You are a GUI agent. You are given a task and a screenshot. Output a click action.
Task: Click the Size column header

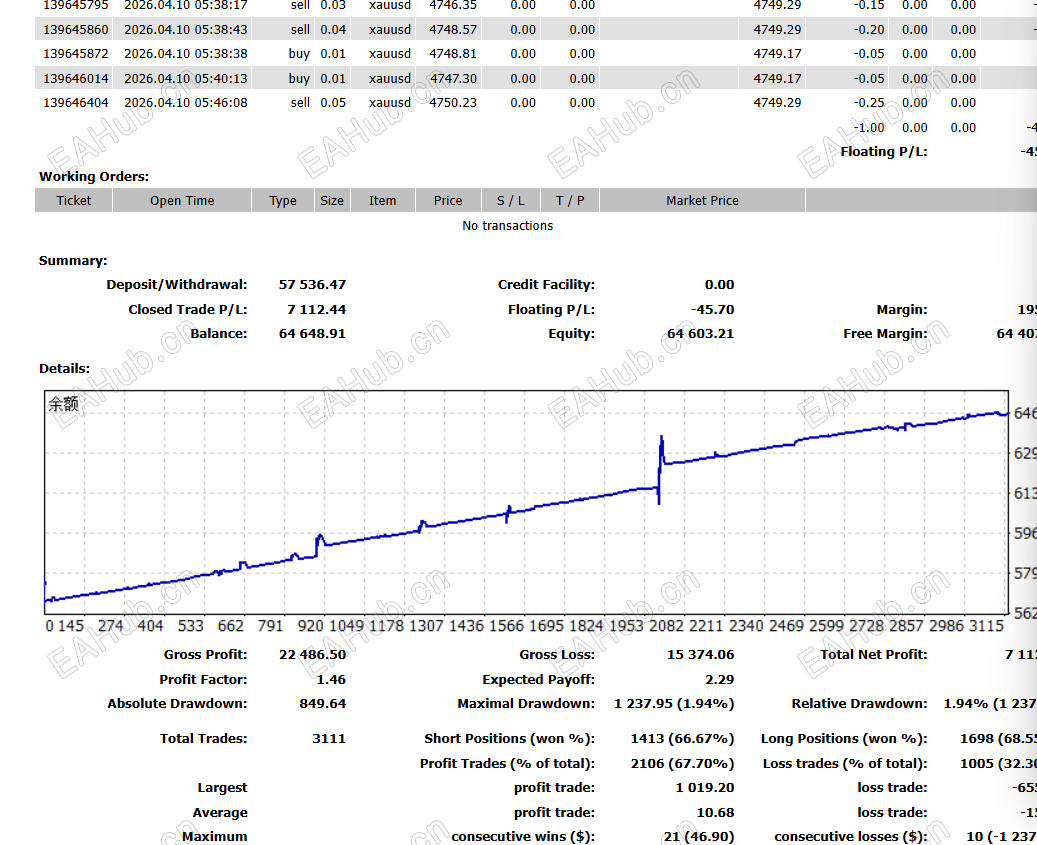click(x=331, y=200)
